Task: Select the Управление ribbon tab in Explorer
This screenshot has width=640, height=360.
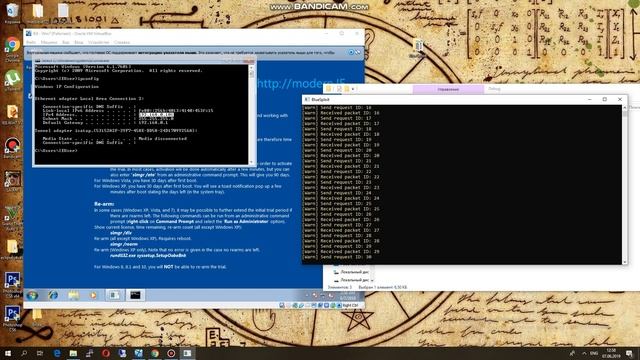Action: click(x=448, y=89)
